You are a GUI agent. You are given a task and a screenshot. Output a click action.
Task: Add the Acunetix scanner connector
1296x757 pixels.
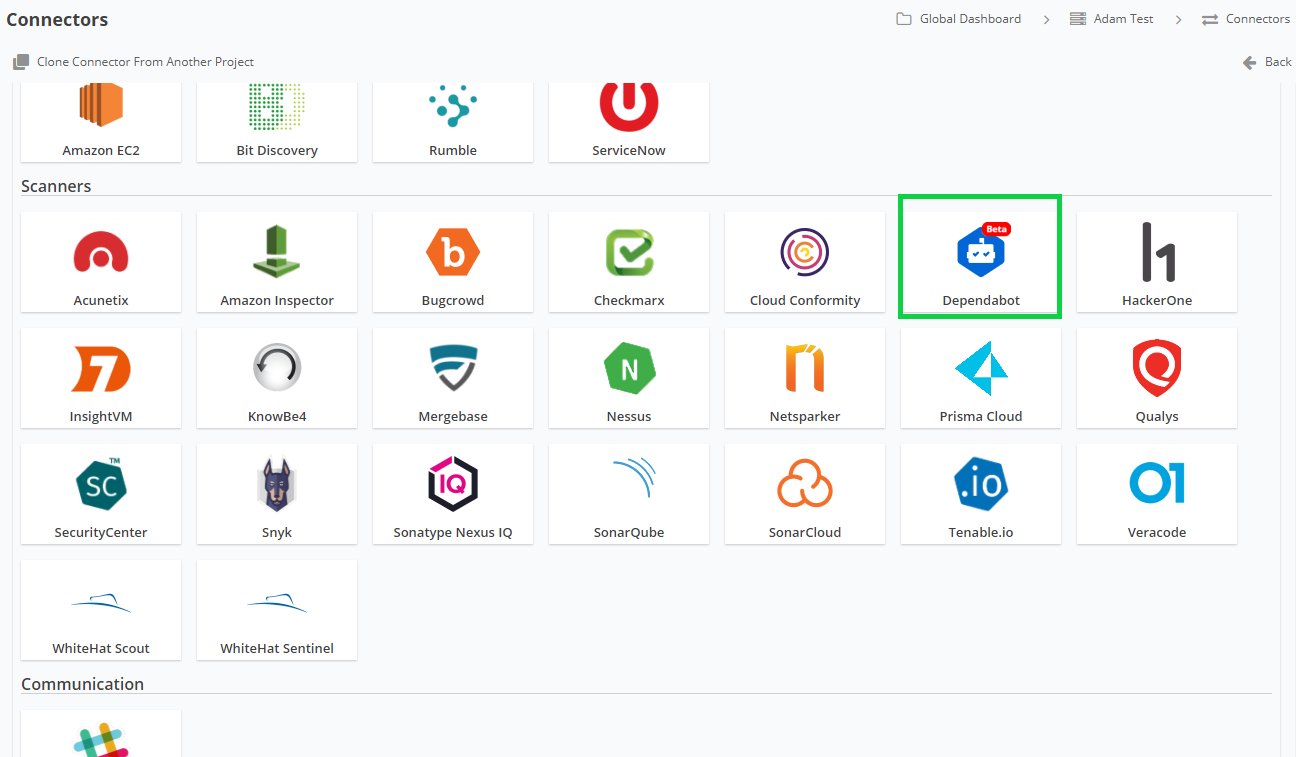(x=101, y=262)
